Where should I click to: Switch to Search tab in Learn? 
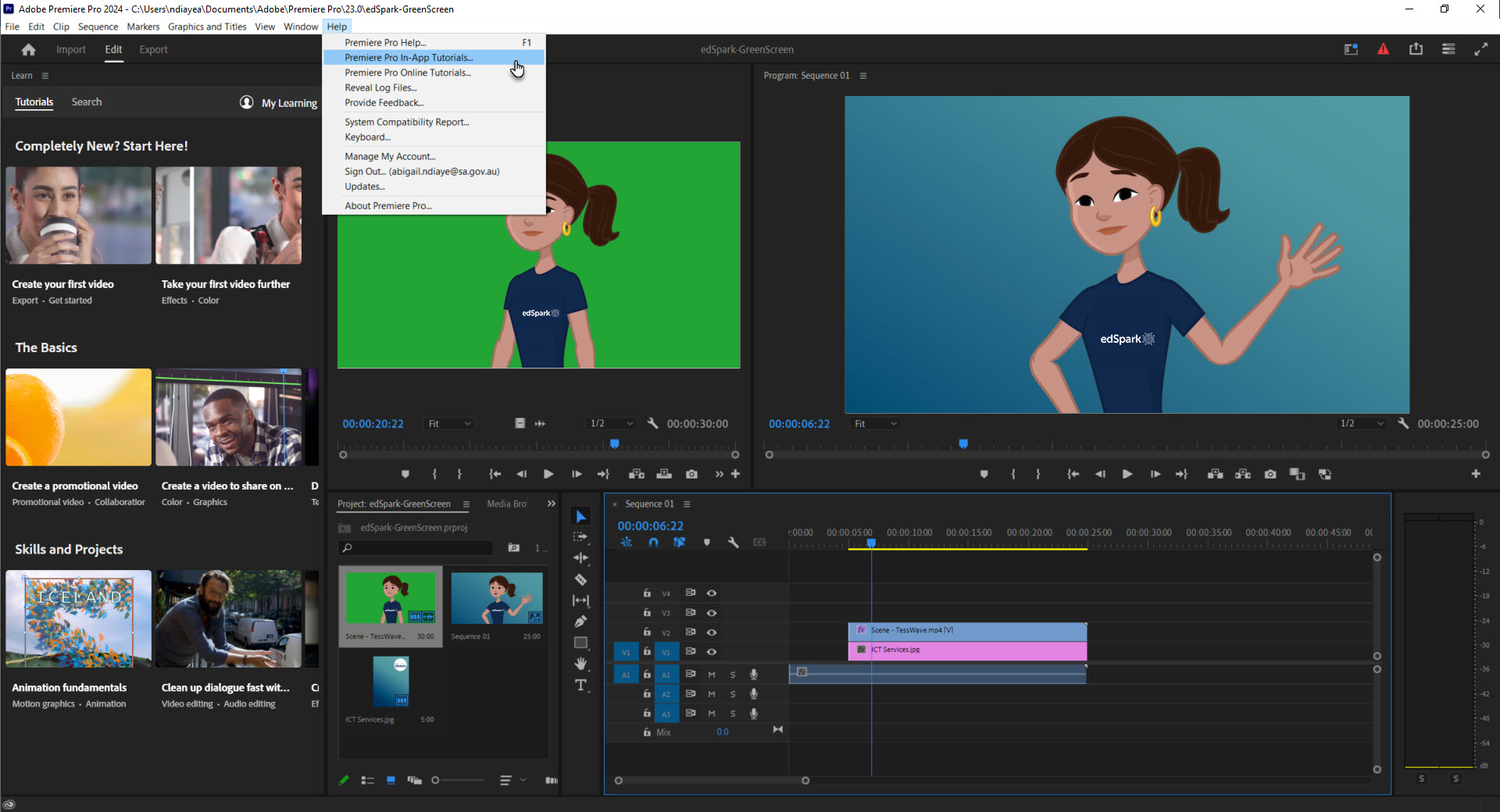tap(87, 102)
